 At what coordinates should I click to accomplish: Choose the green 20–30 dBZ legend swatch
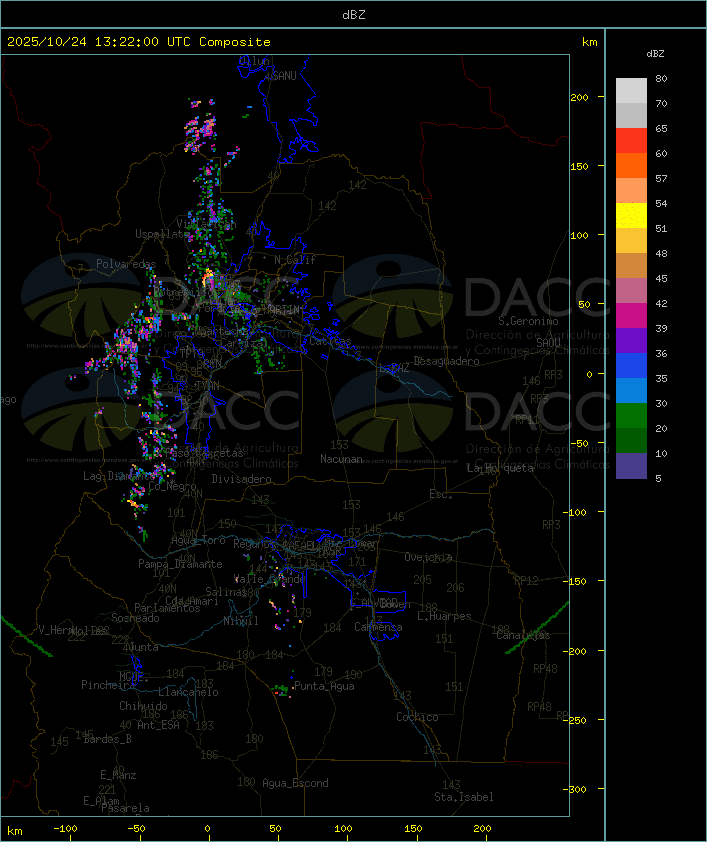[631, 416]
